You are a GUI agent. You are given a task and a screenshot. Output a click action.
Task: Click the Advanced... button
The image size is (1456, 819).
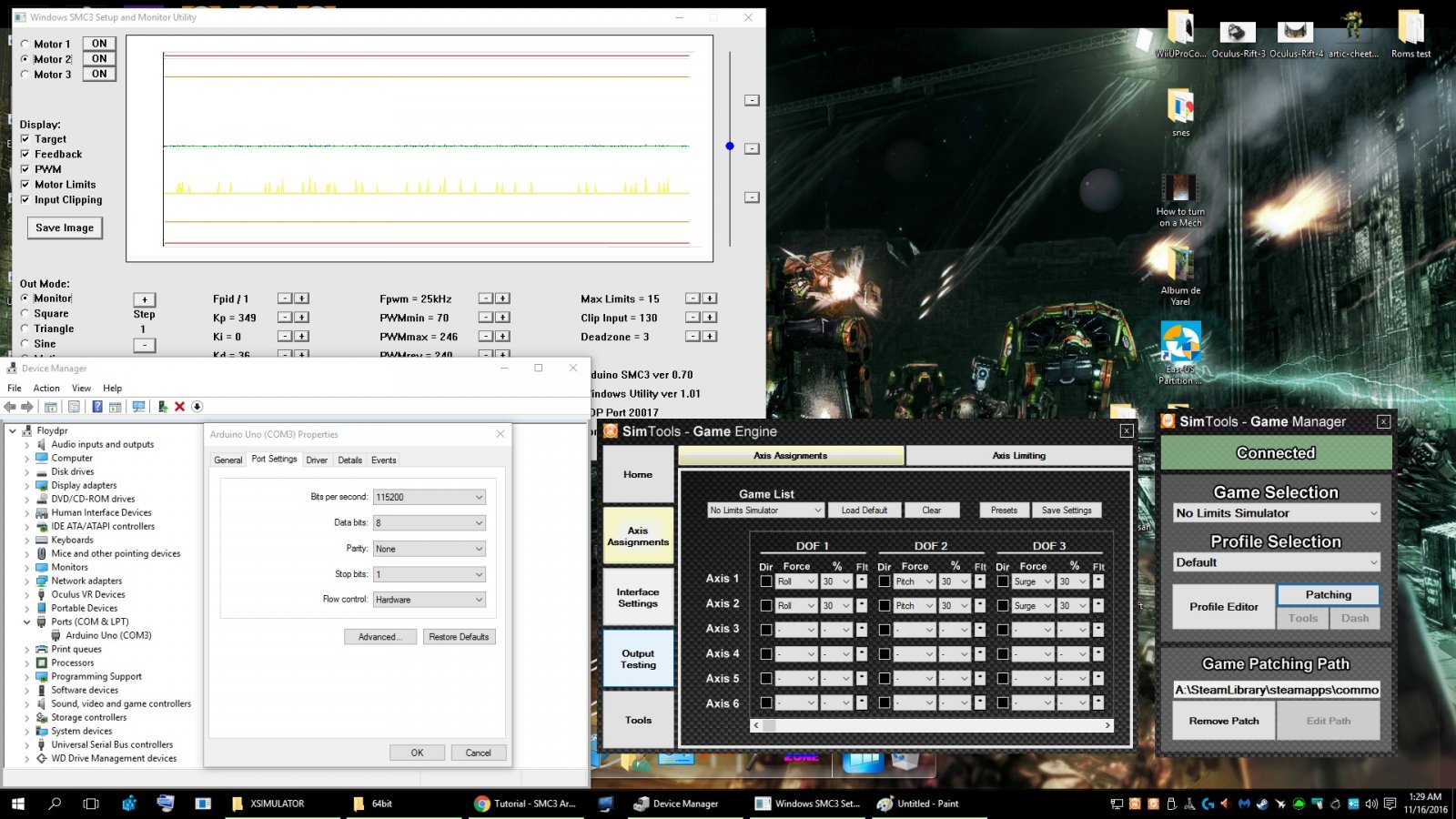point(379,637)
